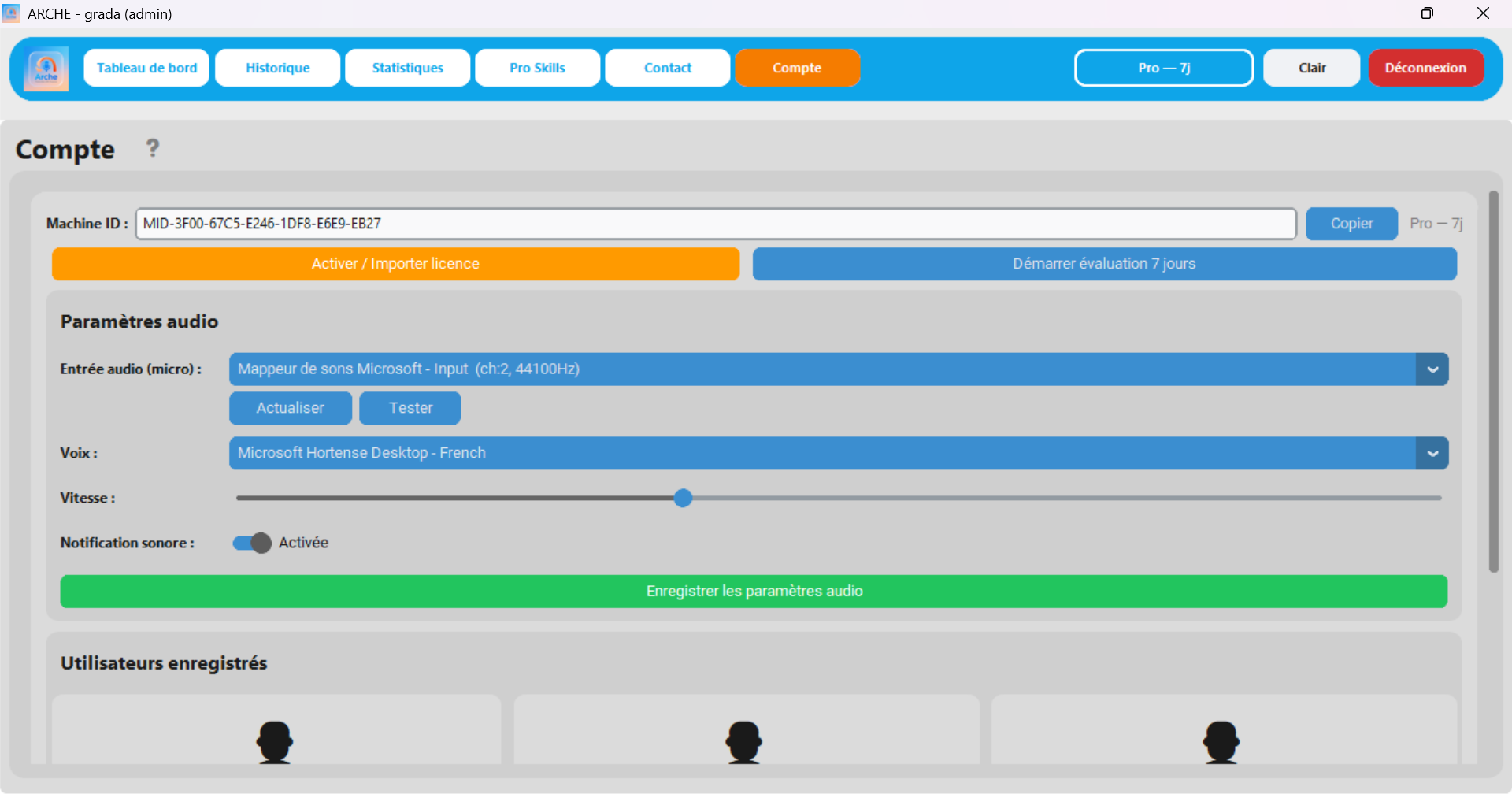The height and width of the screenshot is (794, 1512).
Task: Minimize the ARCHE window
Action: coord(1373,13)
